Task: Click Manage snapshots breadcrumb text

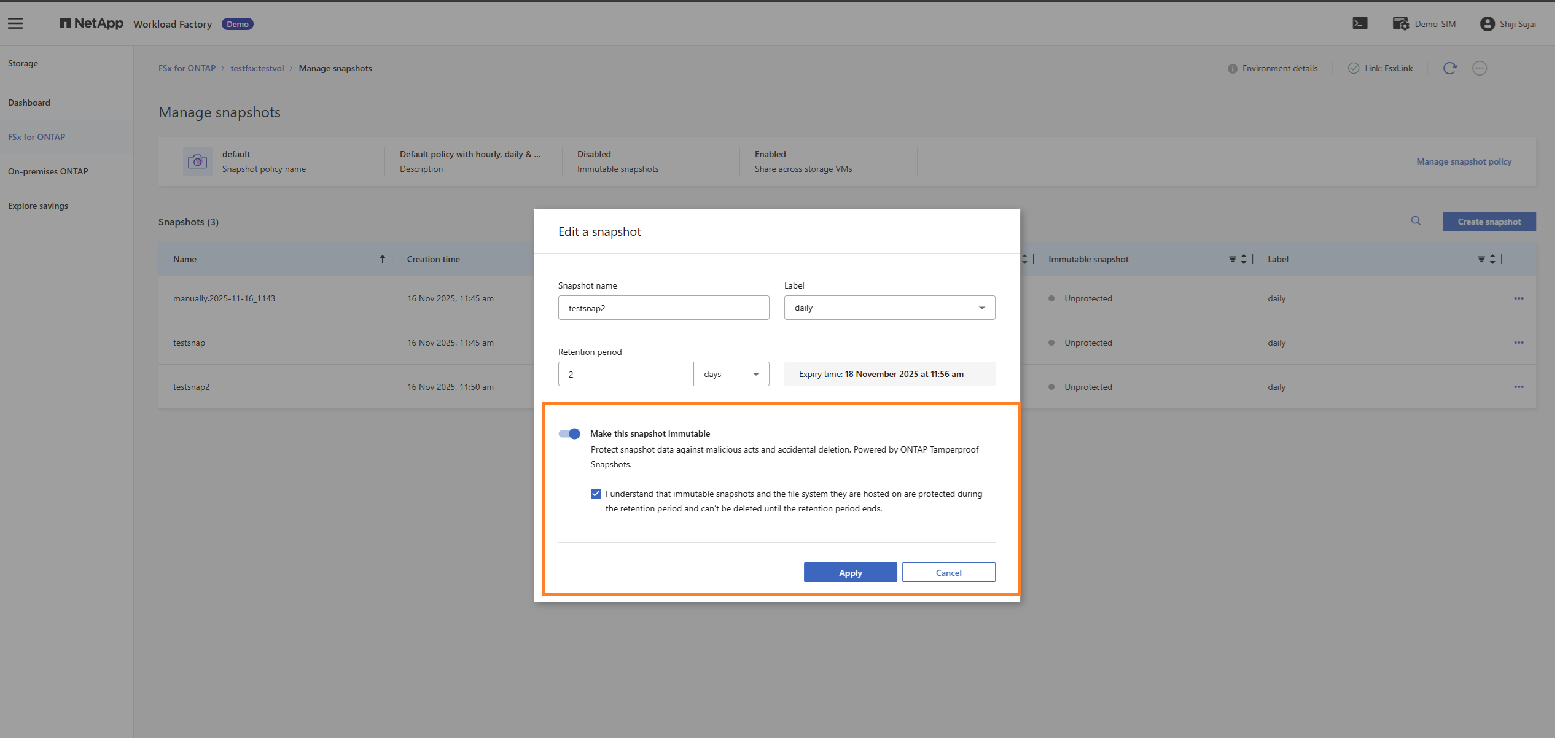Action: (335, 68)
